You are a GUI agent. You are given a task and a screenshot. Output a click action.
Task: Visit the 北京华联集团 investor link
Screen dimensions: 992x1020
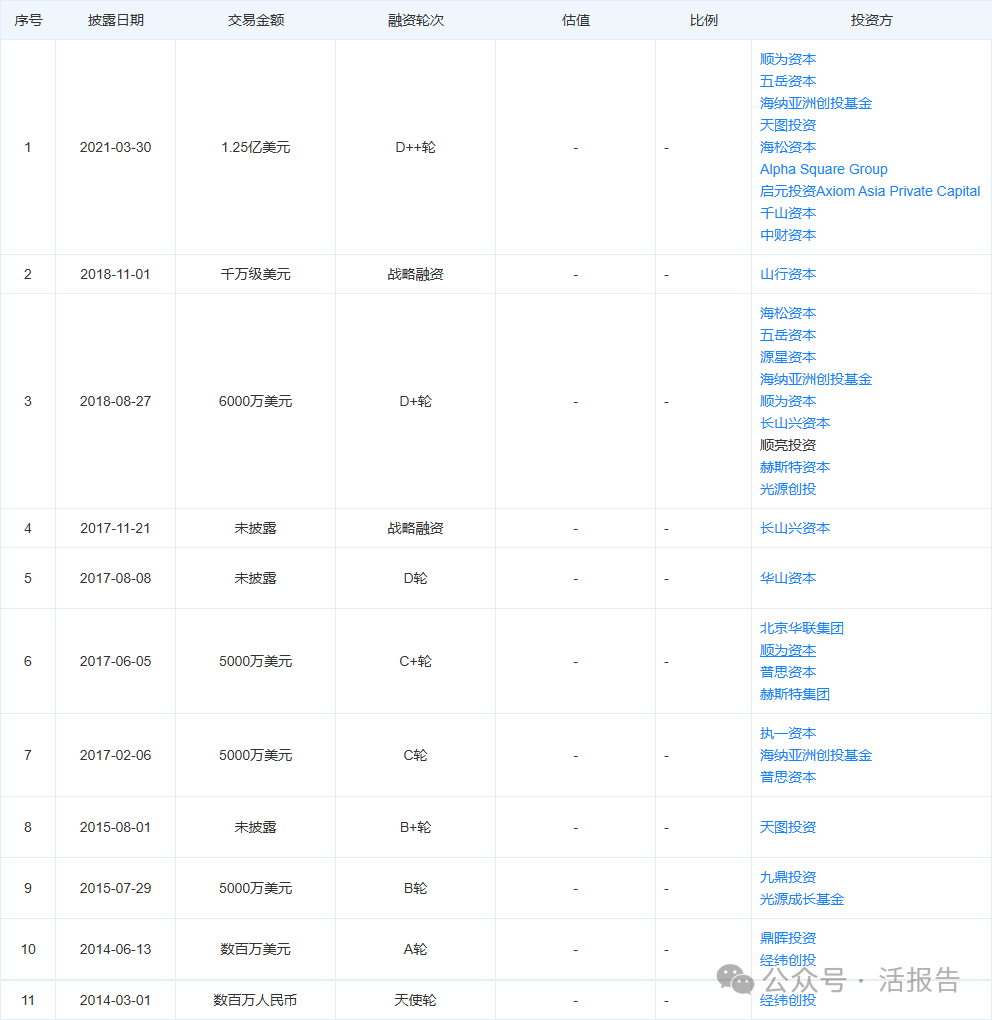click(801, 628)
